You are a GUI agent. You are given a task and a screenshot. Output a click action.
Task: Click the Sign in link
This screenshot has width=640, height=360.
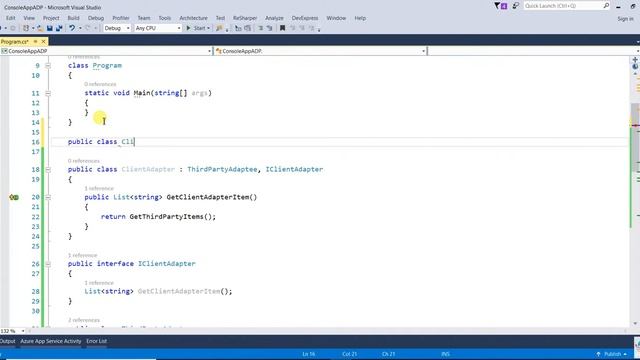coord(625,19)
